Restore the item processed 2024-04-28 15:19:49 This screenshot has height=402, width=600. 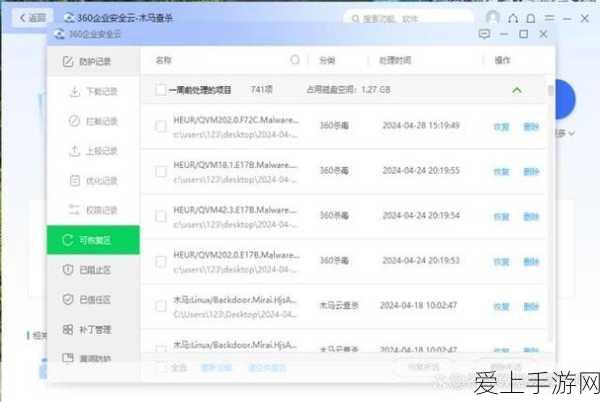(501, 127)
